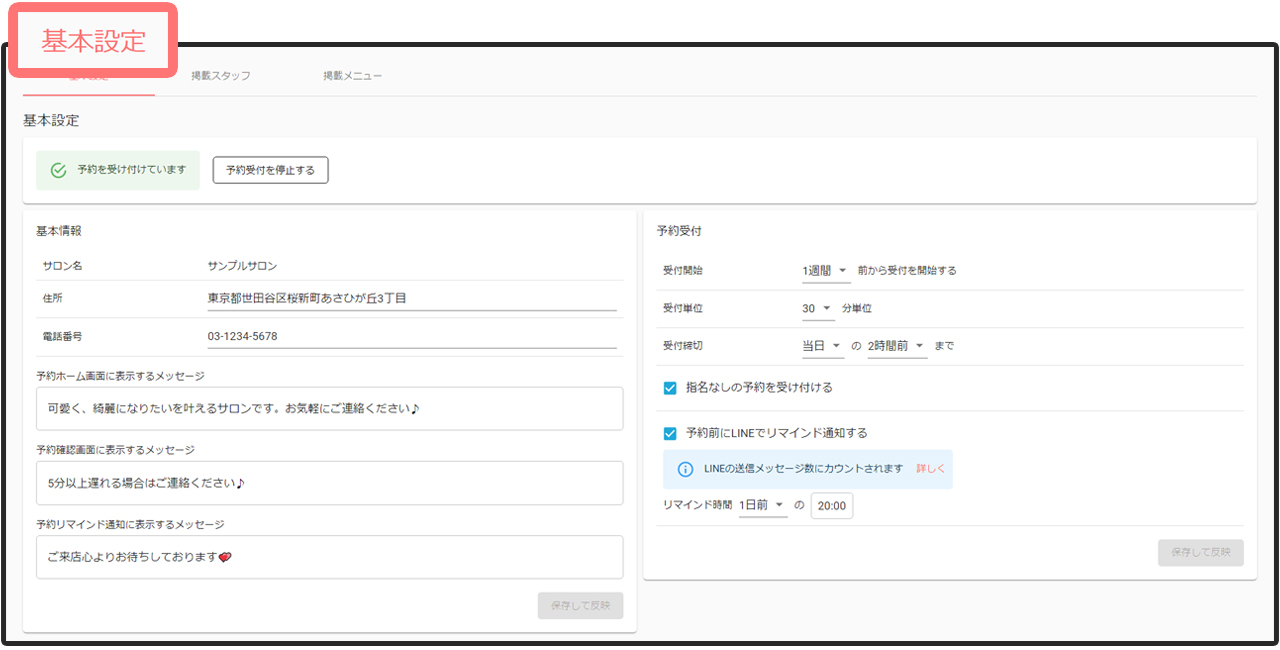Viewport: 1280px width, 650px height.
Task: Click the 電話番号 phone number field
Action: [x=411, y=337]
